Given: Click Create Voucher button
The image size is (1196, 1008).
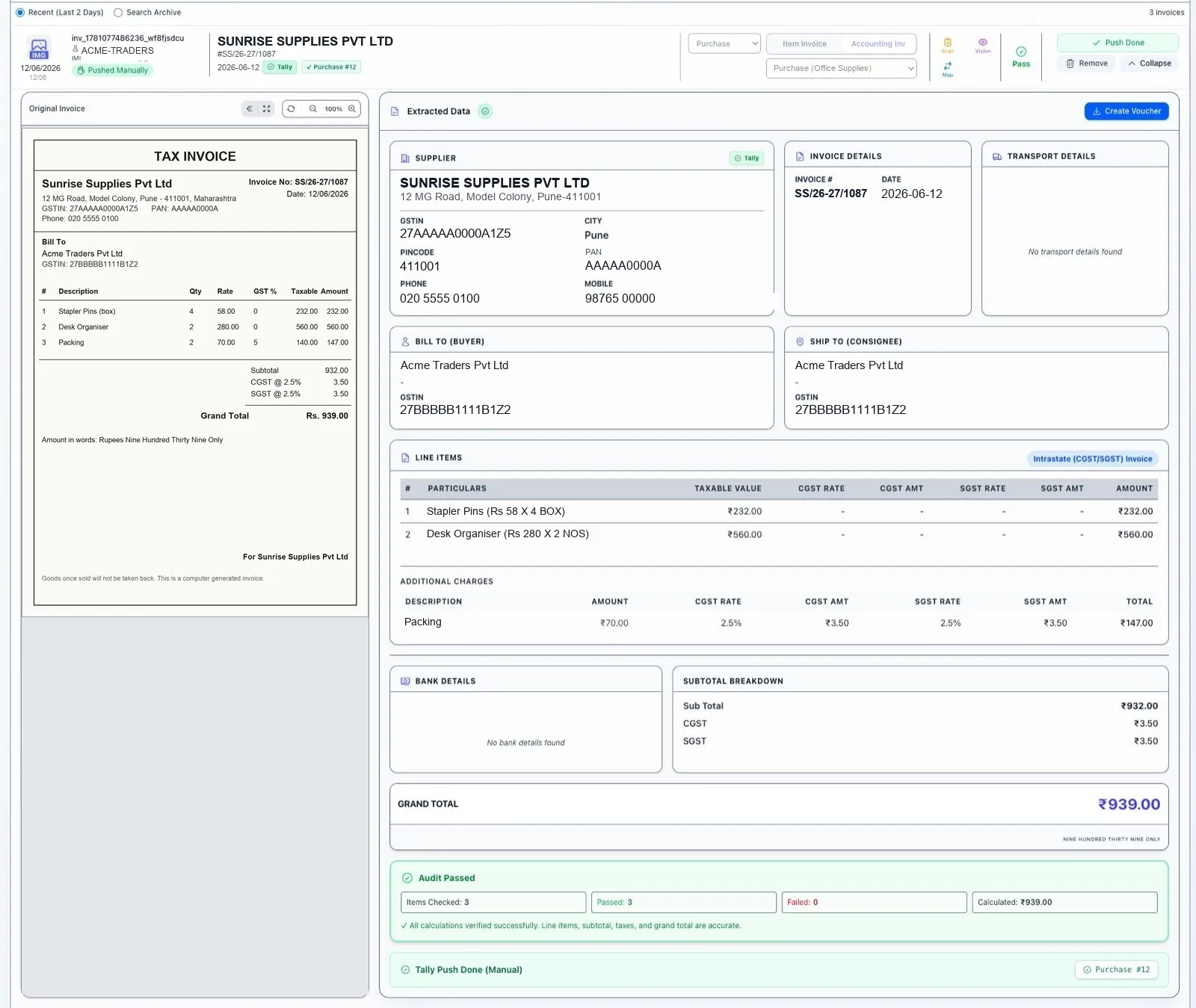Looking at the screenshot, I should click(x=1126, y=111).
